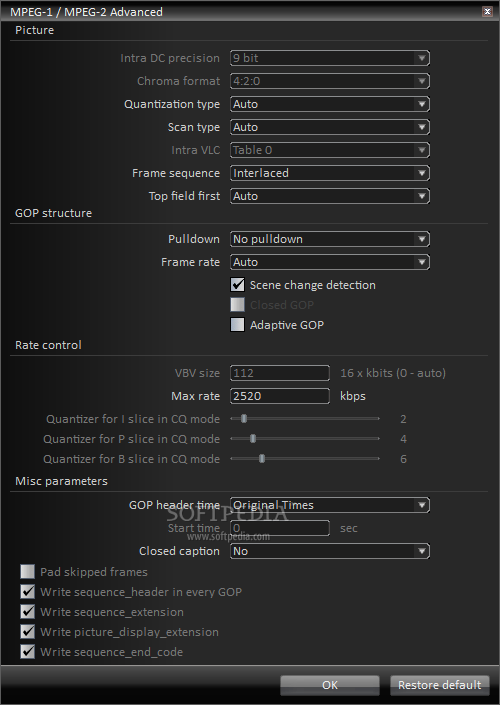
Task: Adjust the I slice quantizer slider
Action: click(244, 419)
